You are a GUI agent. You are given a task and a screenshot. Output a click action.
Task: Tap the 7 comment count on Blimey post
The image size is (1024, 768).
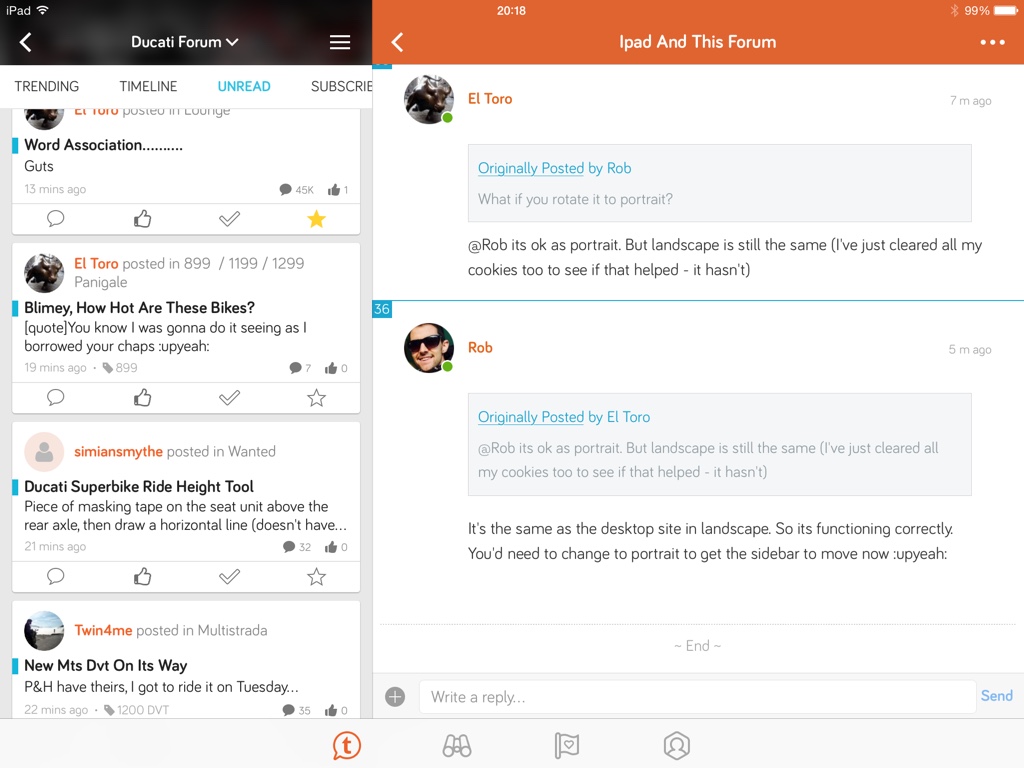point(300,368)
